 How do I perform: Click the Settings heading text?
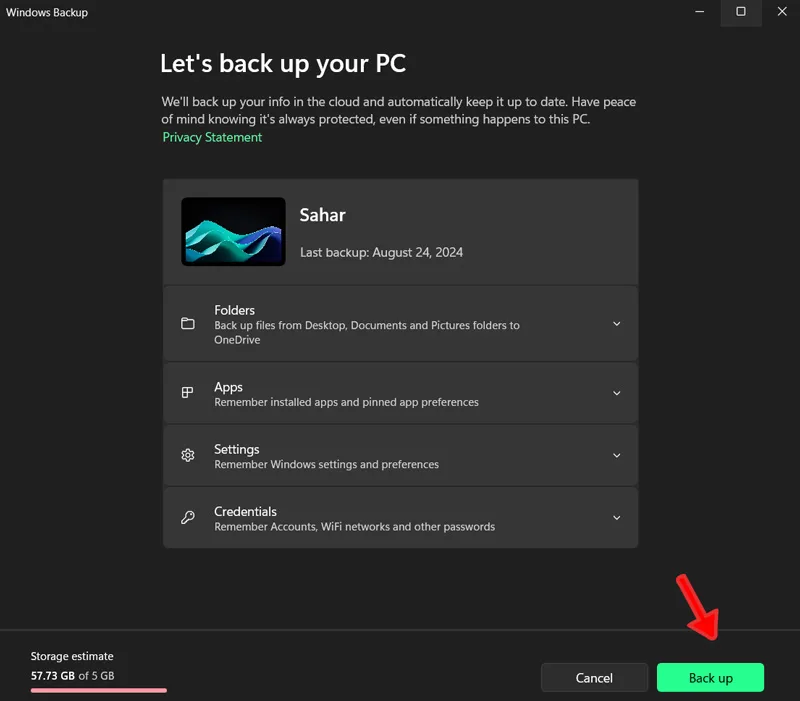(x=237, y=449)
